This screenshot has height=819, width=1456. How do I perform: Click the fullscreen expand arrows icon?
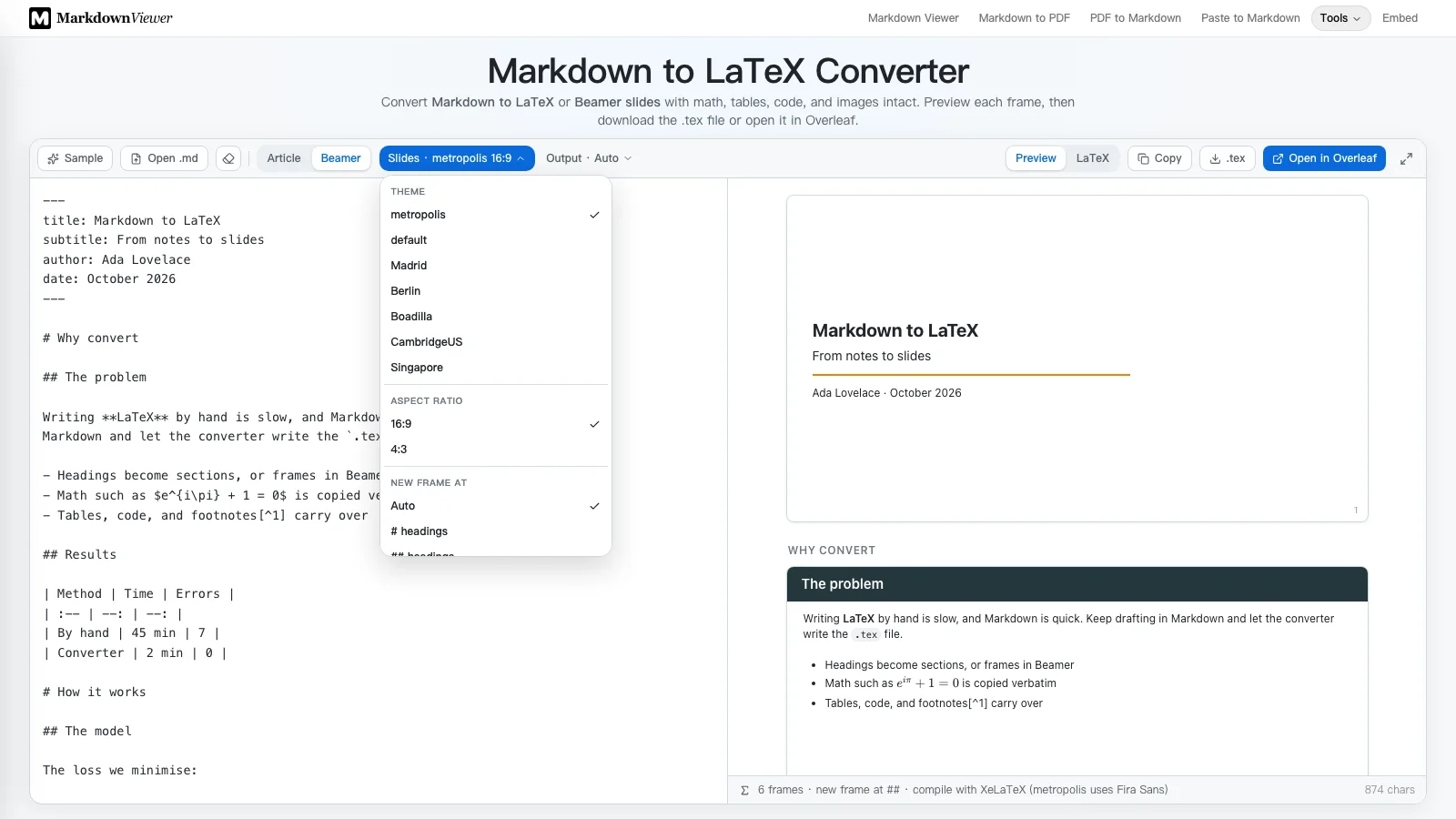(x=1406, y=158)
